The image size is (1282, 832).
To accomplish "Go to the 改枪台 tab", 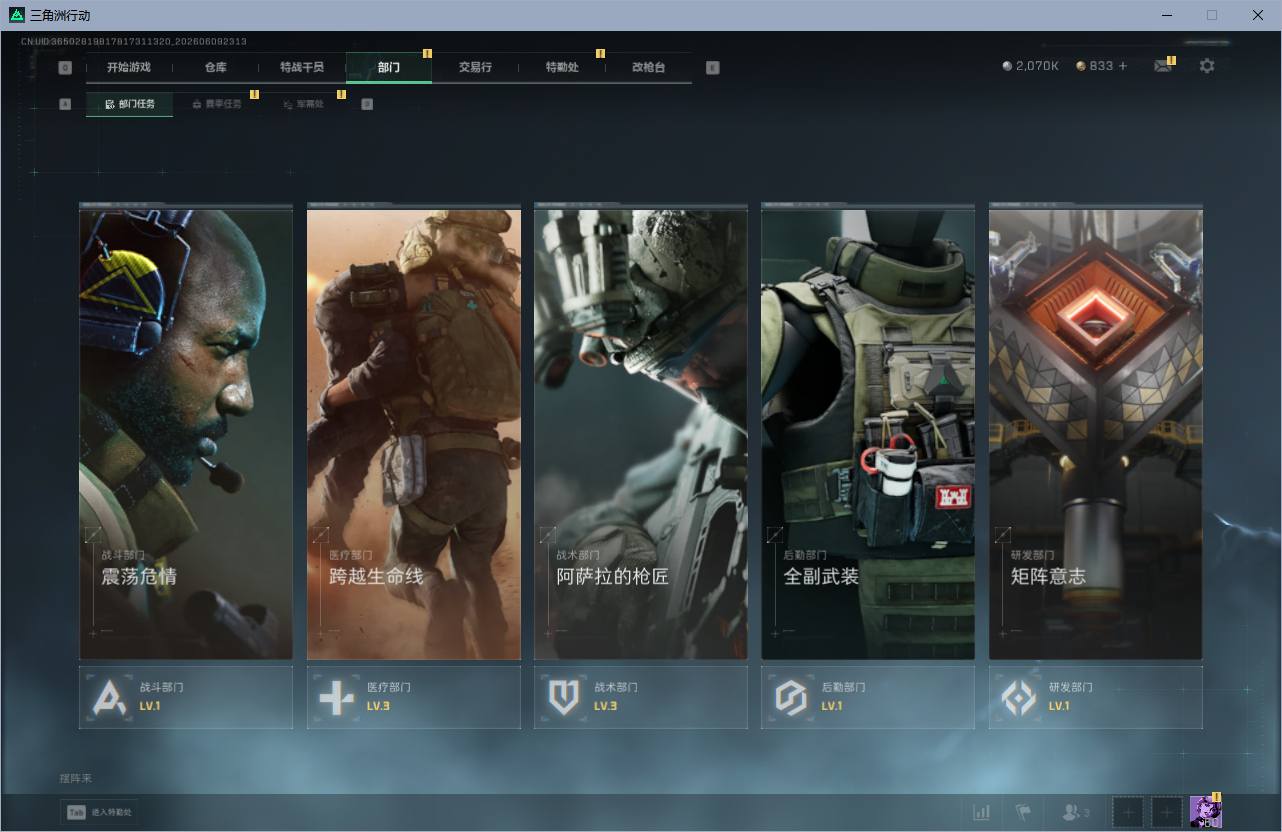I will [x=648, y=67].
